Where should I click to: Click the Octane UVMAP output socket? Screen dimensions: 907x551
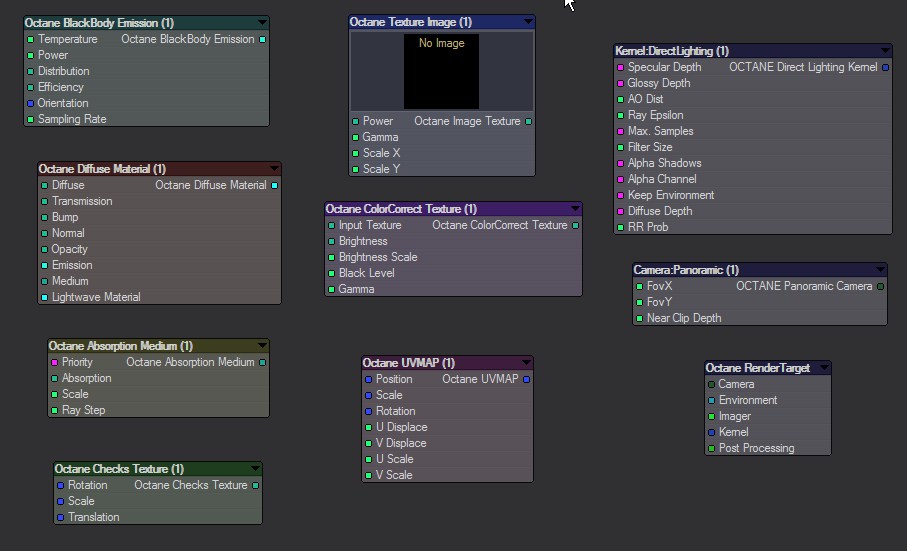526,380
